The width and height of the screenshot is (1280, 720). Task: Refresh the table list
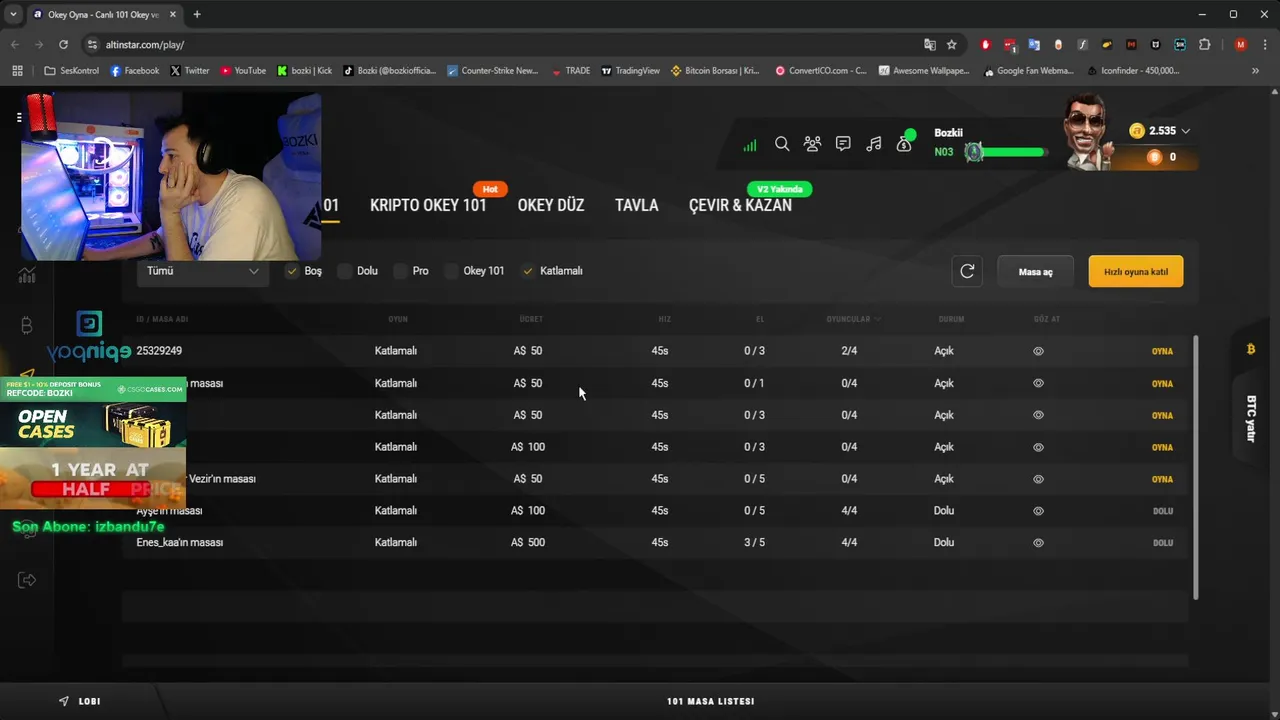point(967,271)
